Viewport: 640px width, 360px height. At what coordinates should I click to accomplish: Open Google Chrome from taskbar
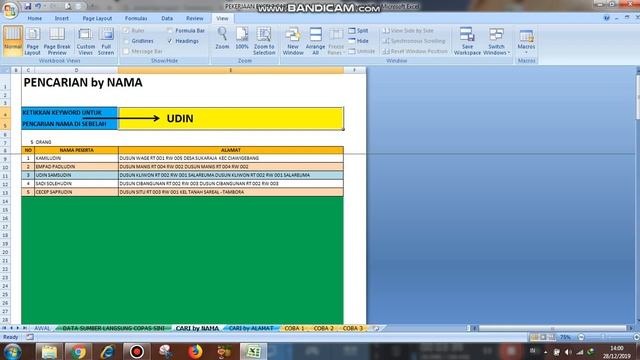coord(78,351)
